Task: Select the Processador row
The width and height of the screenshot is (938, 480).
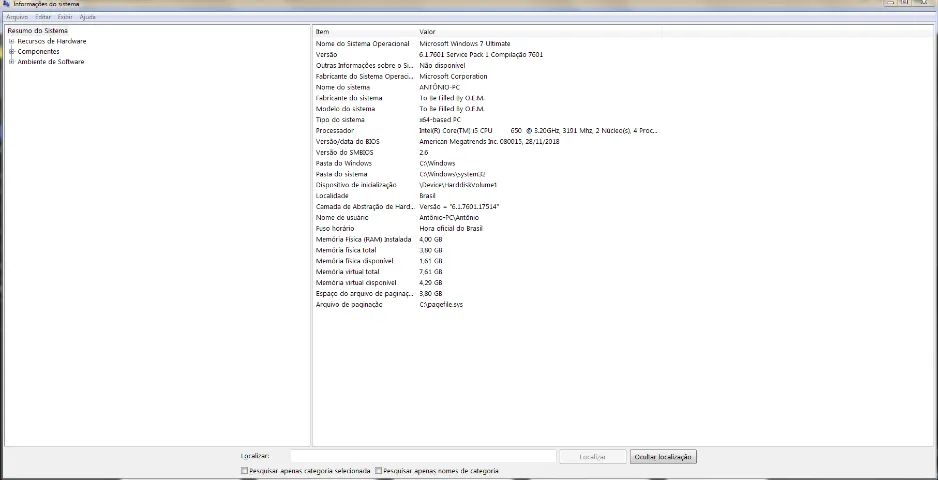Action: tap(488, 130)
